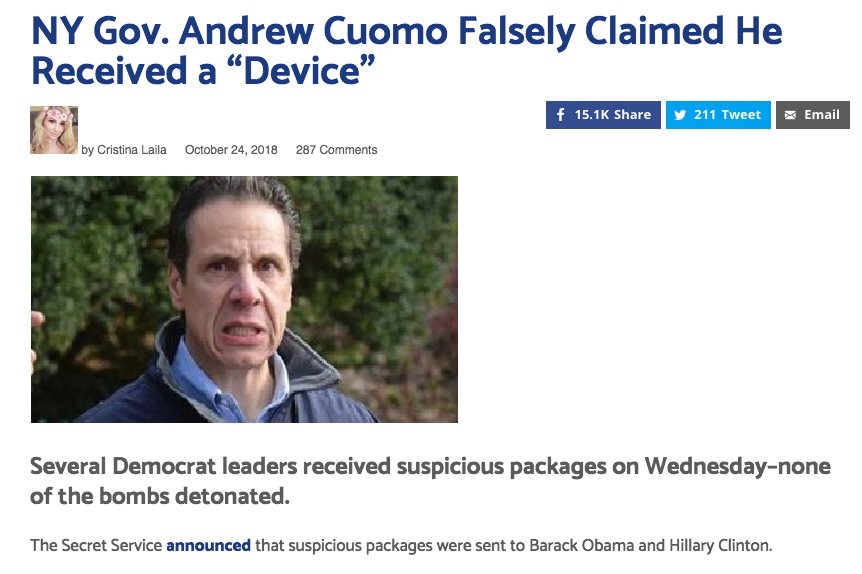Viewport: 862px width, 574px height.
Task: Click the Twitter bird icon
Action: pos(679,115)
